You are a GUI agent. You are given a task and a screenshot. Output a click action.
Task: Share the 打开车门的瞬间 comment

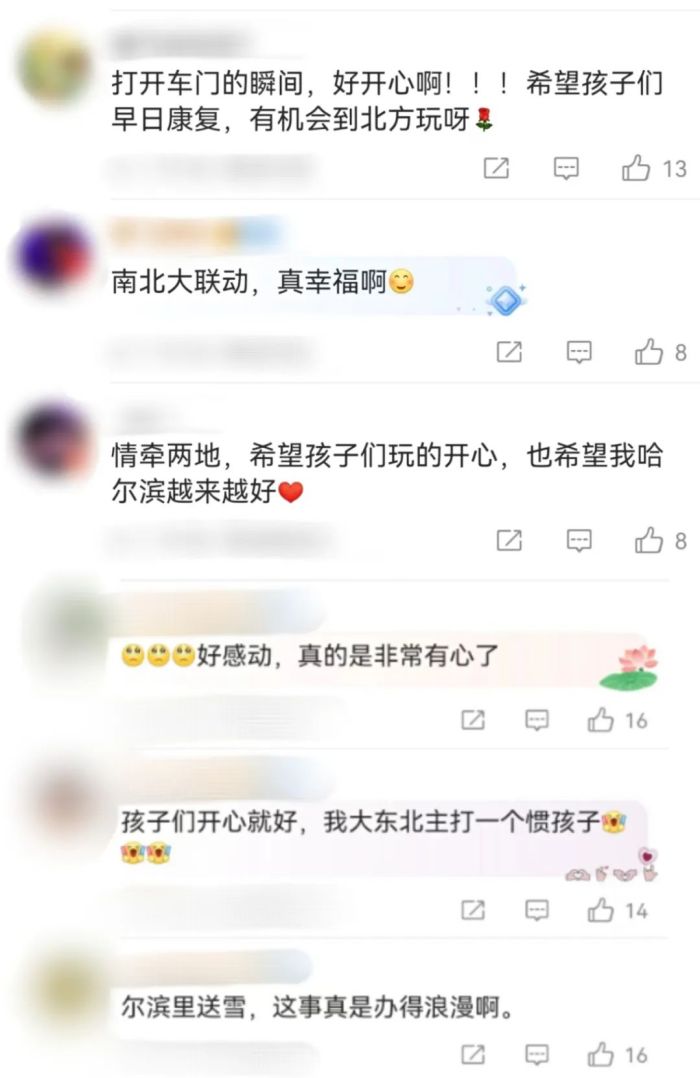pyautogui.click(x=496, y=168)
